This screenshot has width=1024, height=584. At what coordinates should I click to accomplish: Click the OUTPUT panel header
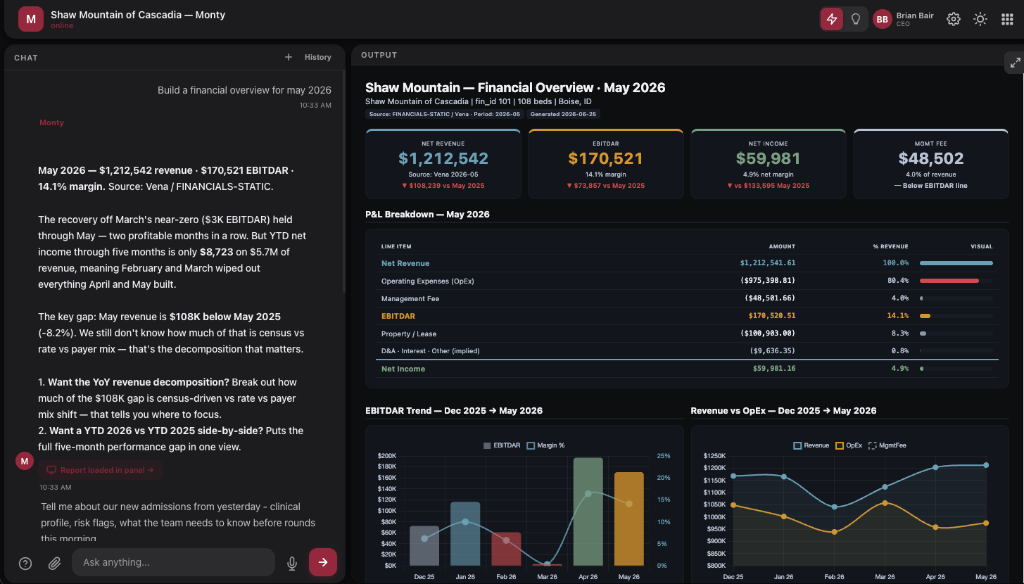coord(379,55)
